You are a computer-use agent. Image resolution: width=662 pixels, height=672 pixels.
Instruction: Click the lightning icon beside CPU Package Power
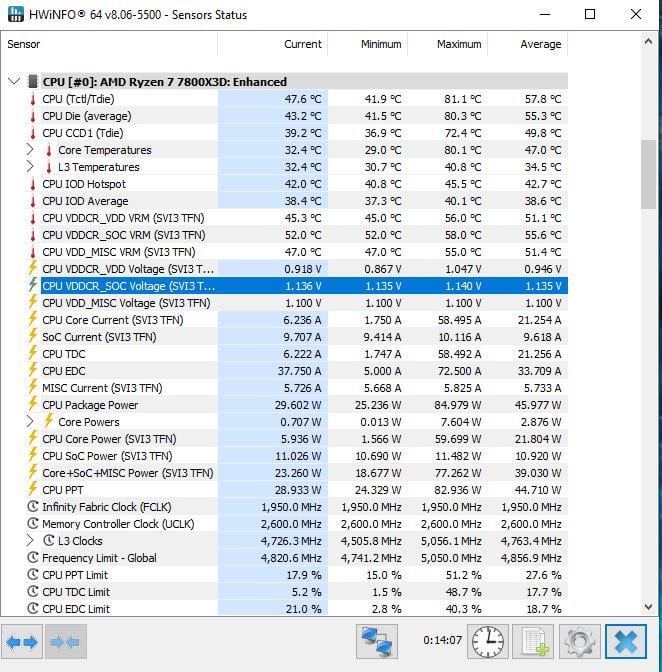[x=33, y=404]
